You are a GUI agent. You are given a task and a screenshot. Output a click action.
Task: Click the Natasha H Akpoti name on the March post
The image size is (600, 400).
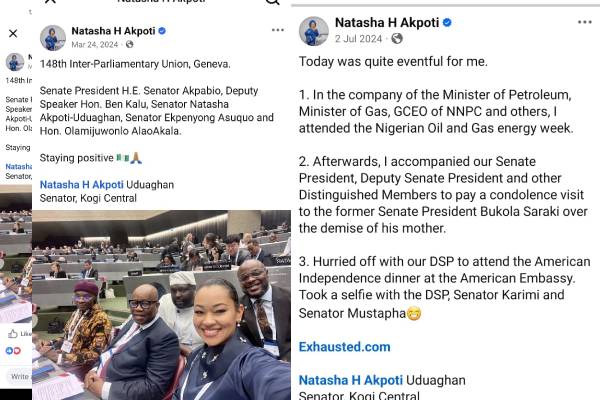pos(112,31)
